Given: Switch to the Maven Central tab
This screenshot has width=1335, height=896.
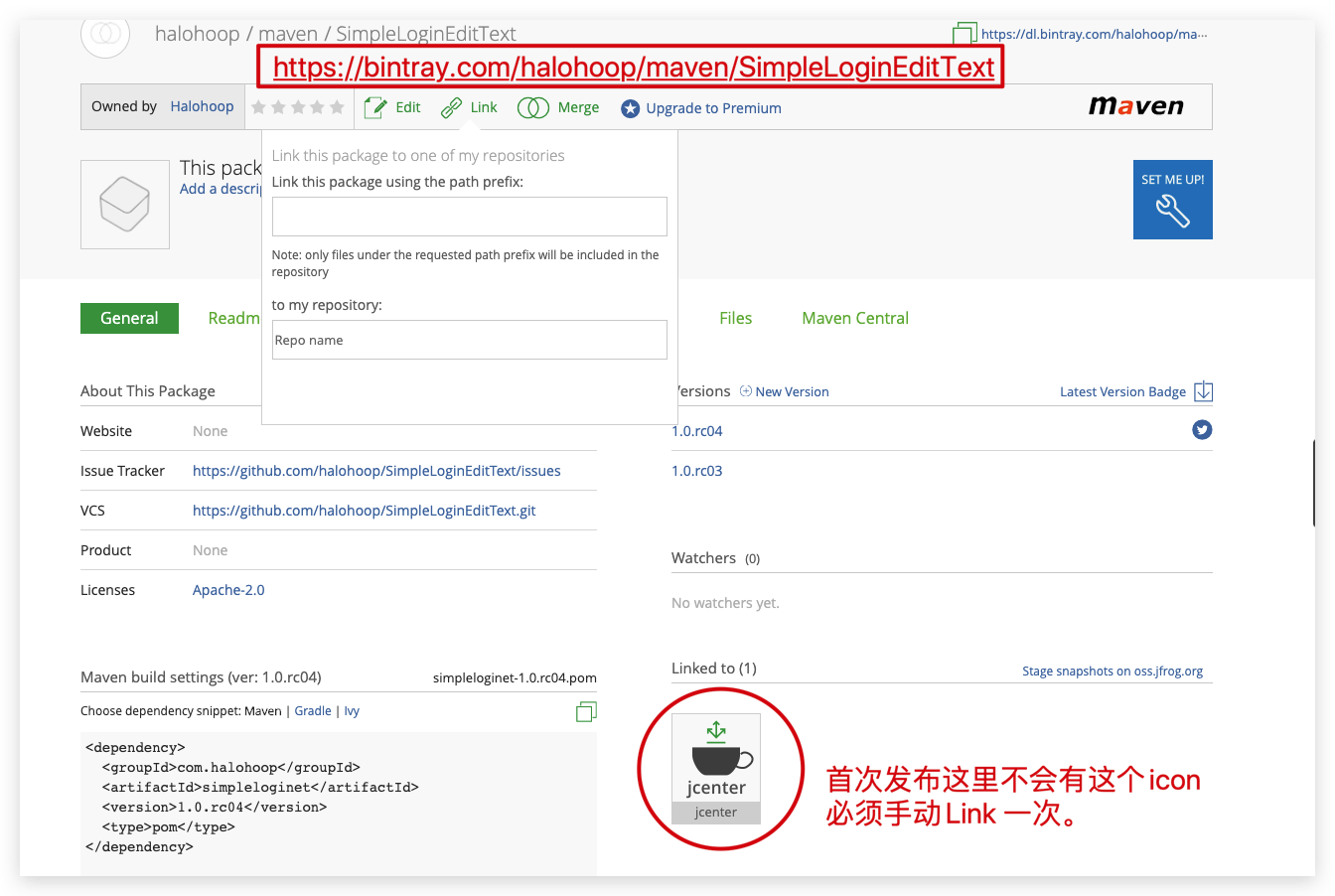Looking at the screenshot, I should [x=855, y=318].
